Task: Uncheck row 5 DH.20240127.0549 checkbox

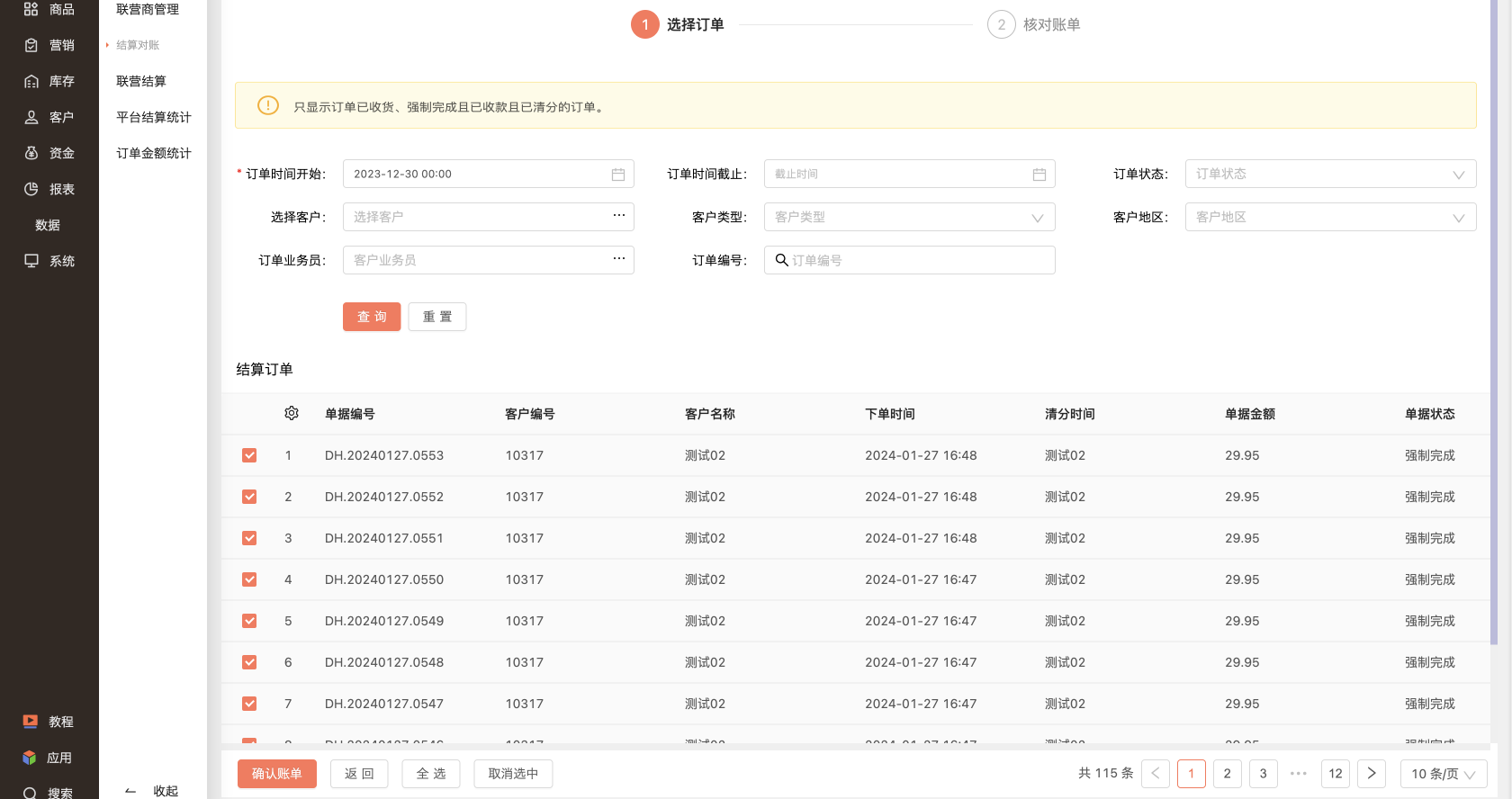Action: click(249, 621)
